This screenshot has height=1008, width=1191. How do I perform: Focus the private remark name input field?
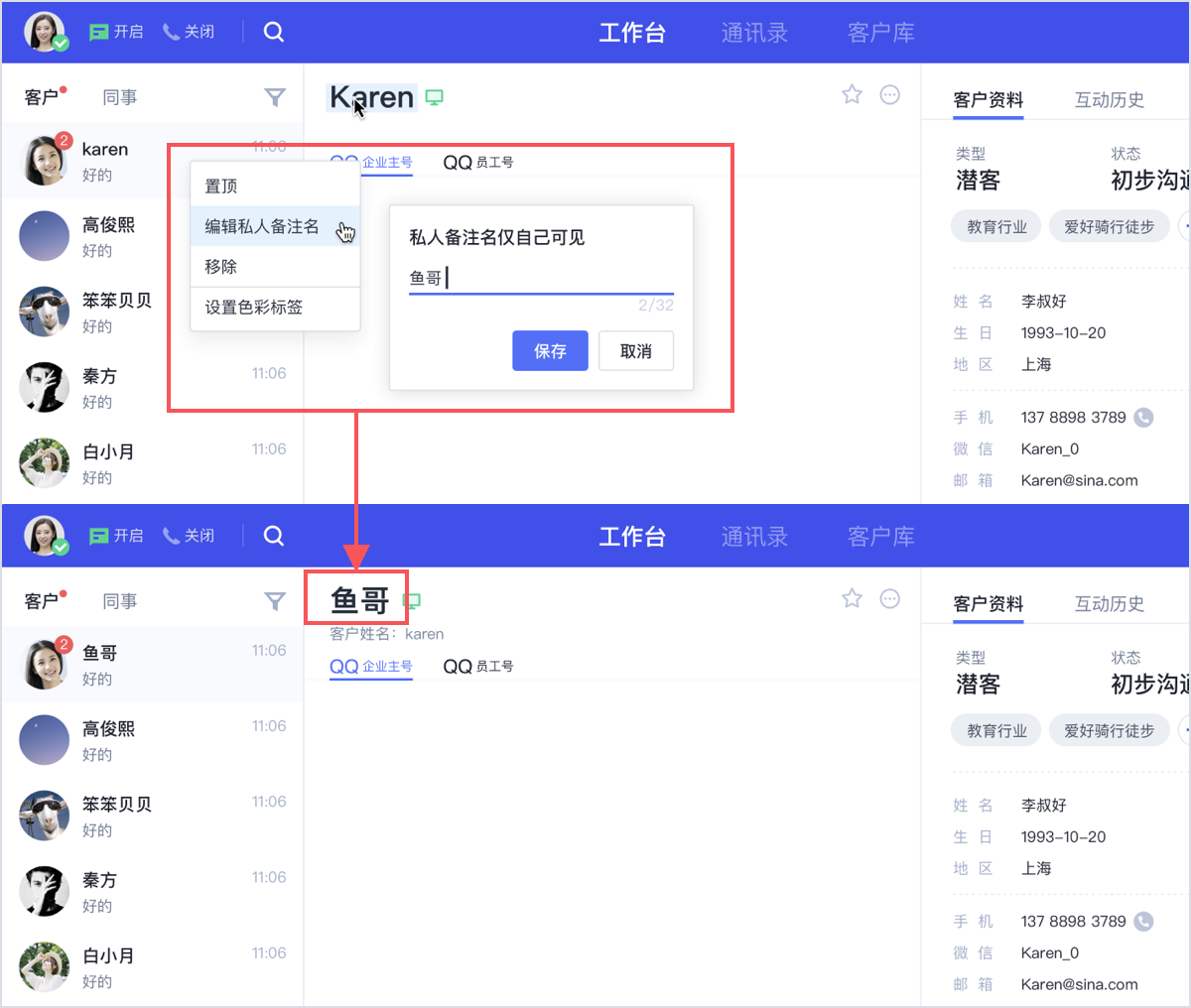[541, 278]
